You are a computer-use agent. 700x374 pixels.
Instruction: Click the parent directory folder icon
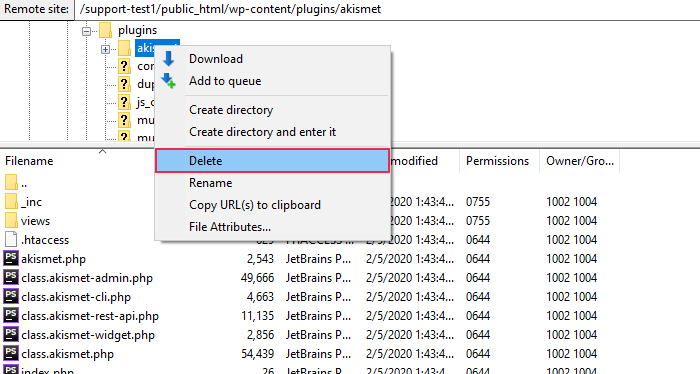tap(11, 183)
